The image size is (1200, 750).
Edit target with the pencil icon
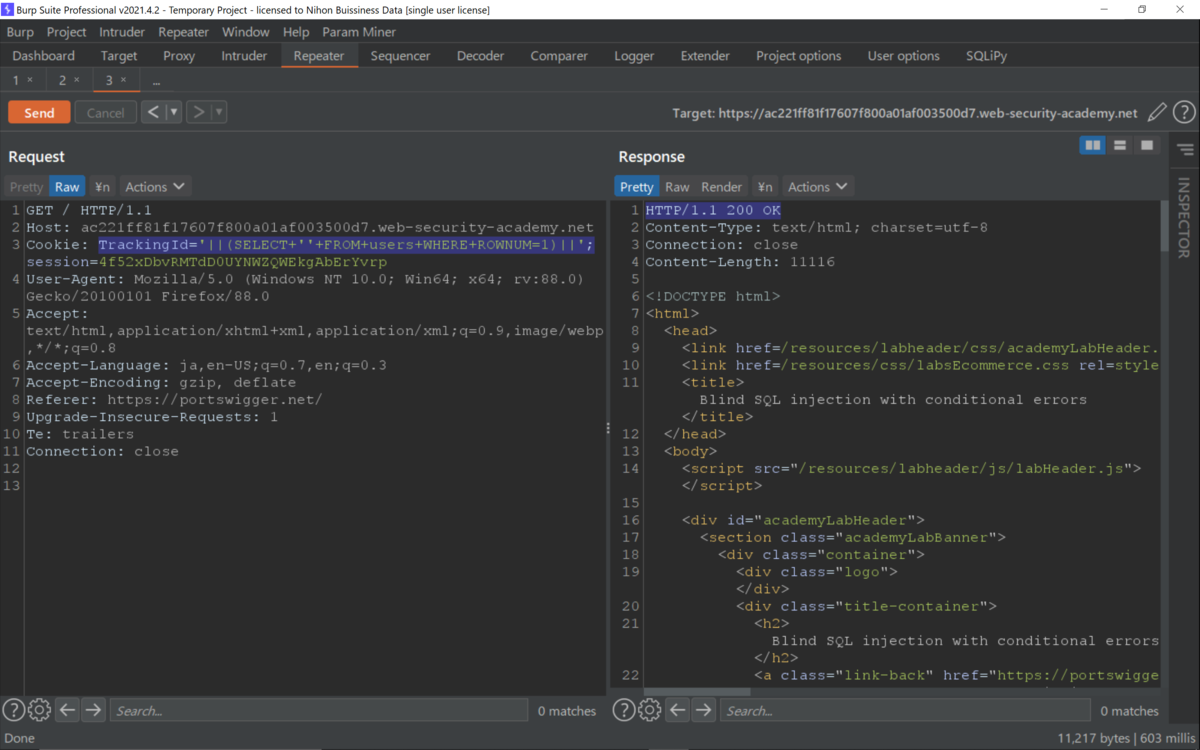coord(1156,112)
